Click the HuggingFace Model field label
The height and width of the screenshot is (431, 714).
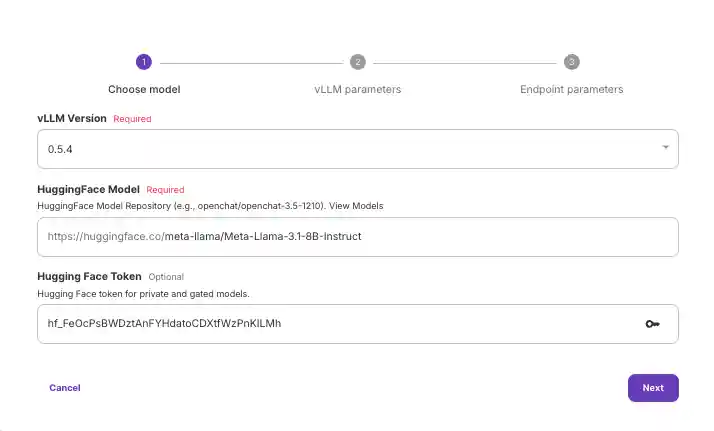coord(89,189)
